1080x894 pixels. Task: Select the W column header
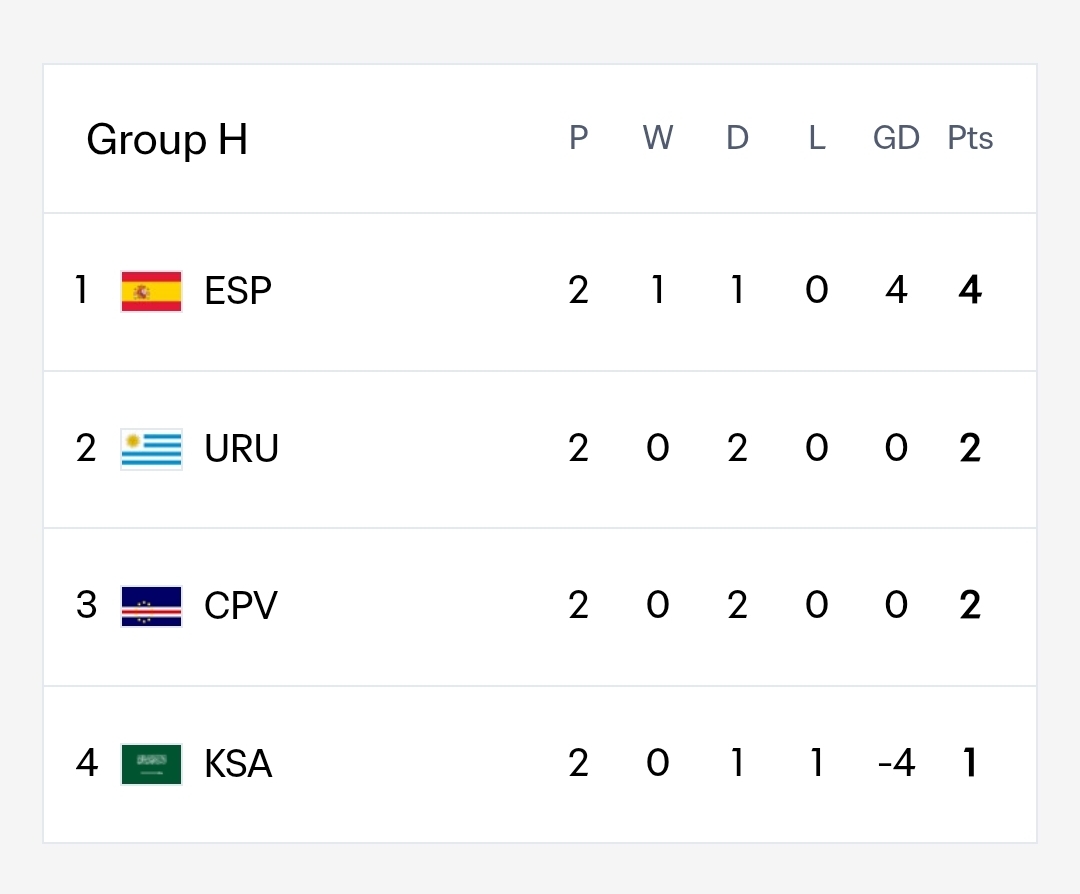(x=658, y=138)
